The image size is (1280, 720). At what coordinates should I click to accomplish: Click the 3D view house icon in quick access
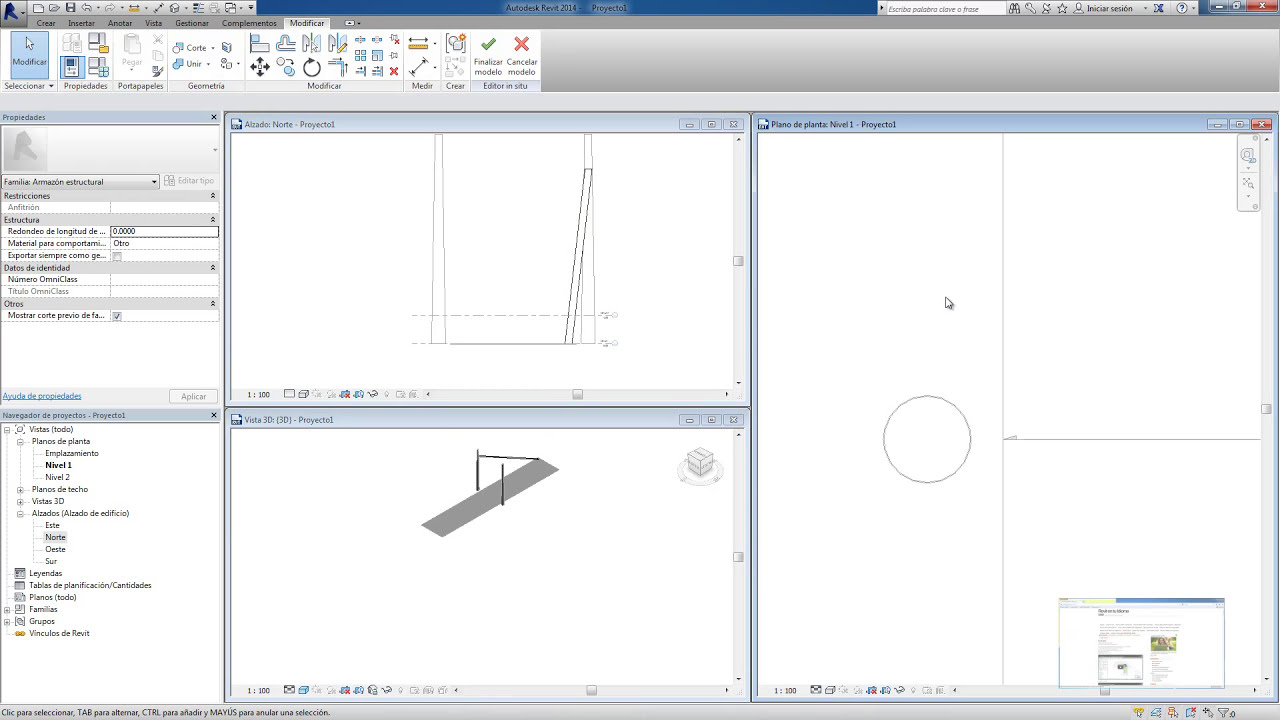[x=174, y=8]
